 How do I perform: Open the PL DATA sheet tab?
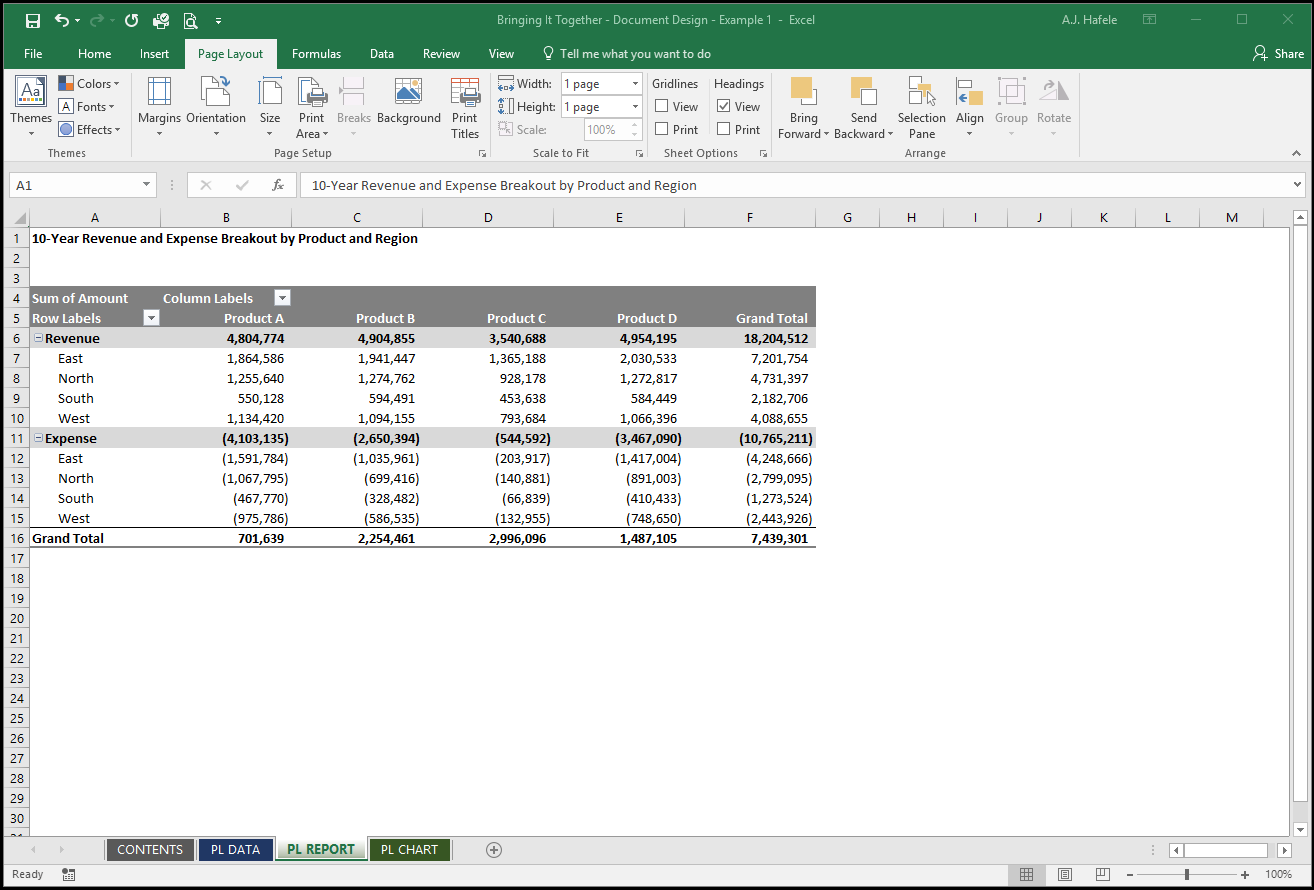click(235, 849)
